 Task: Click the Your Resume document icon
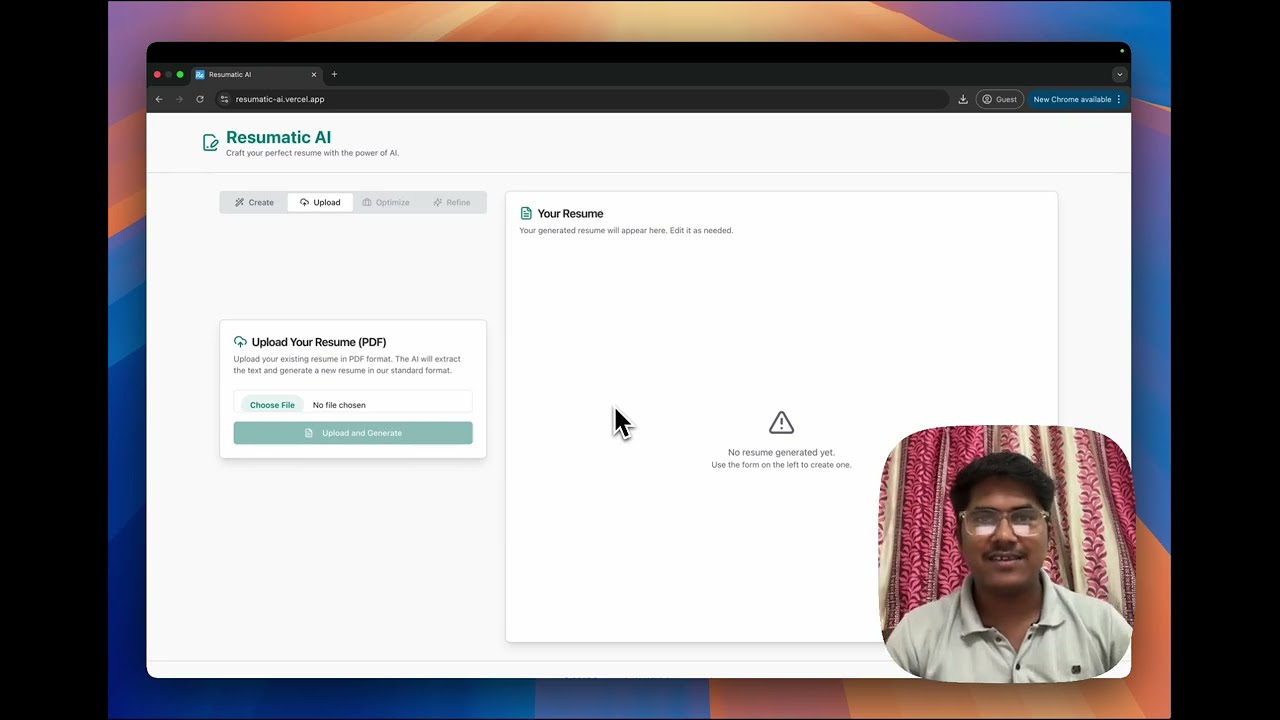click(526, 213)
